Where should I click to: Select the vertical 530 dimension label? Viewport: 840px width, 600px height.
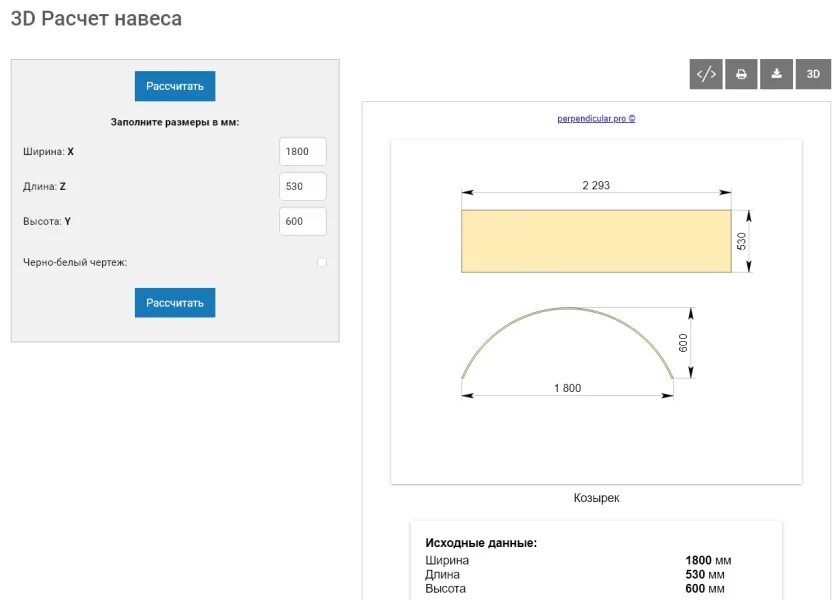(741, 241)
